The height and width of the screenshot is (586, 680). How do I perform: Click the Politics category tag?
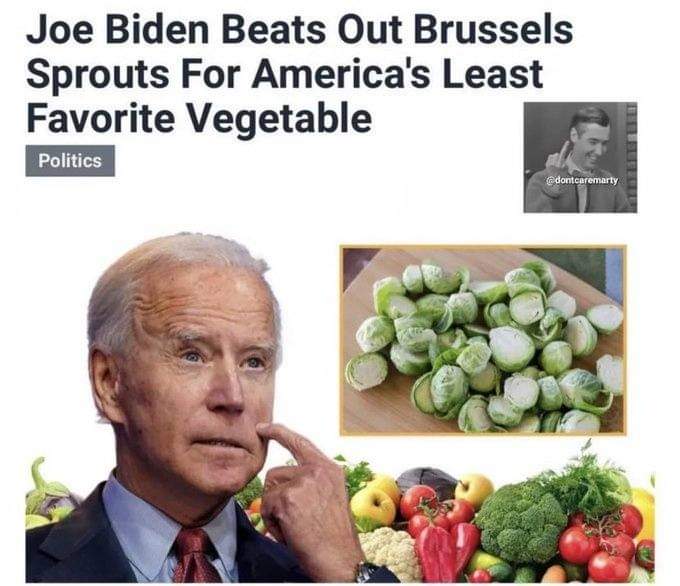click(x=70, y=161)
